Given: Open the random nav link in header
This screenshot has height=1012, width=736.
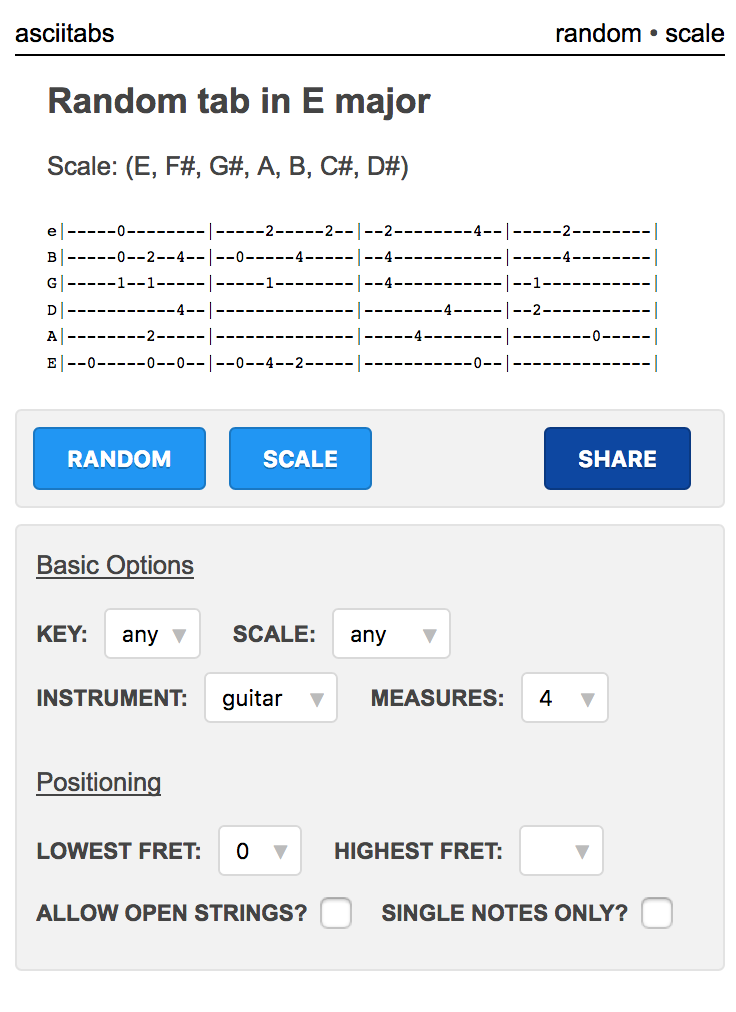Looking at the screenshot, I should click(598, 34).
